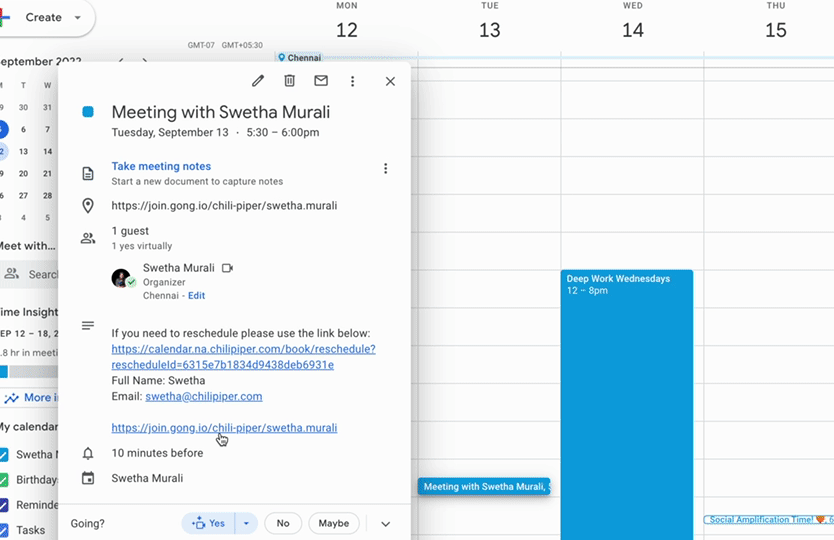Toggle the Swetha calendar checkbox
The height and width of the screenshot is (540, 834).
point(4,454)
